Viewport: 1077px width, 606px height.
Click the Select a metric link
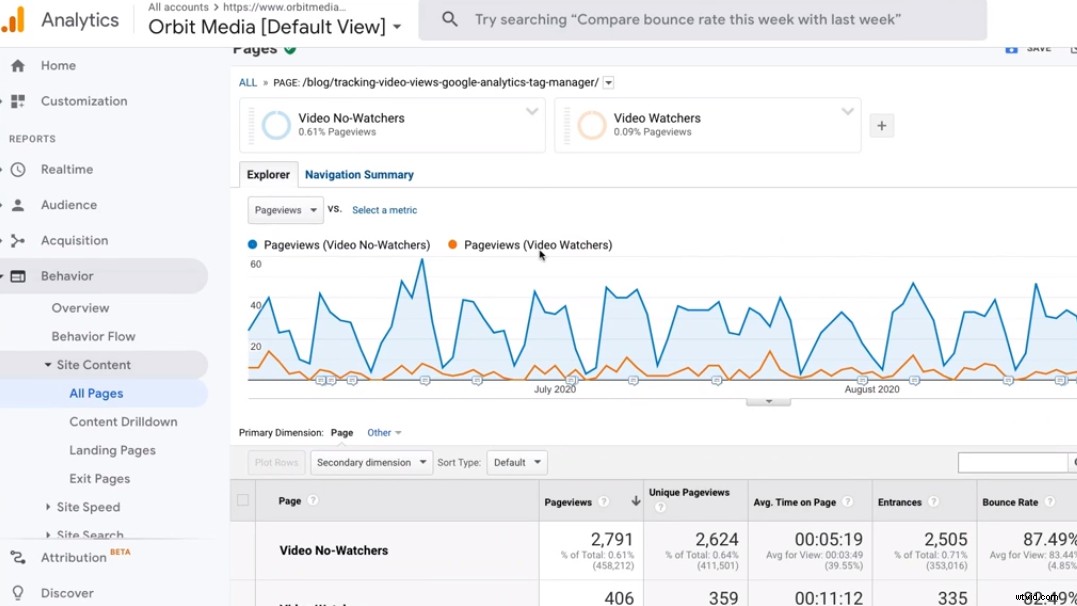click(x=385, y=210)
